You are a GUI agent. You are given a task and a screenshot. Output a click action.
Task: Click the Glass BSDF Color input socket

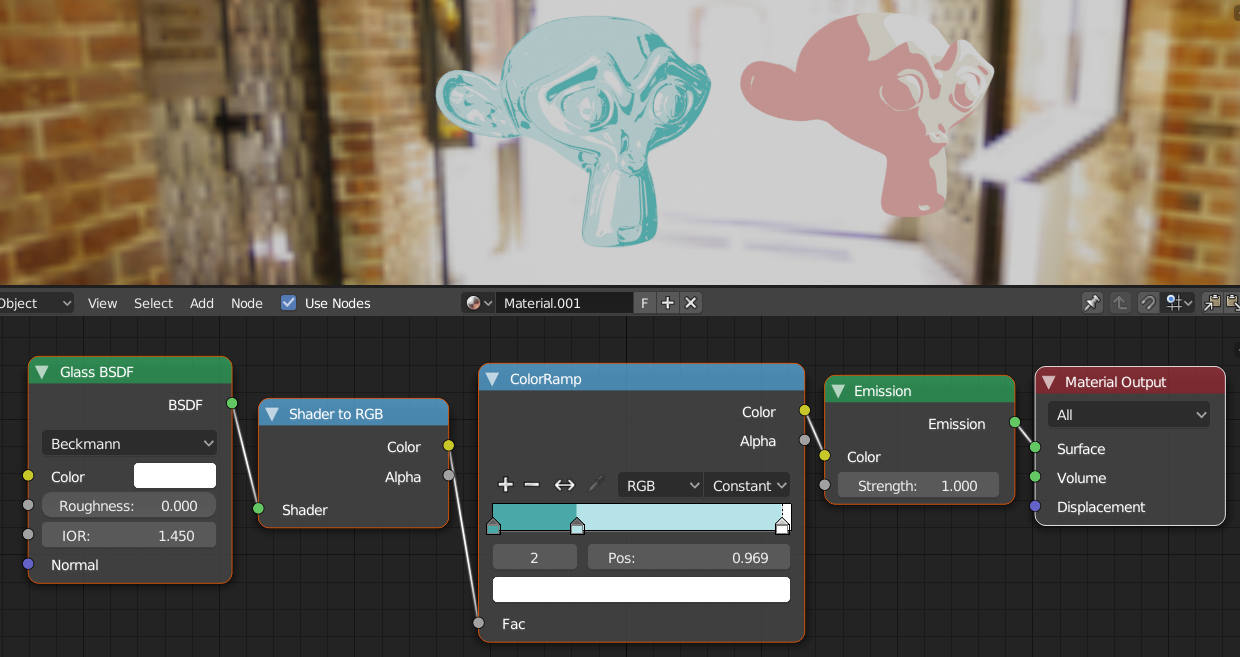tap(28, 476)
